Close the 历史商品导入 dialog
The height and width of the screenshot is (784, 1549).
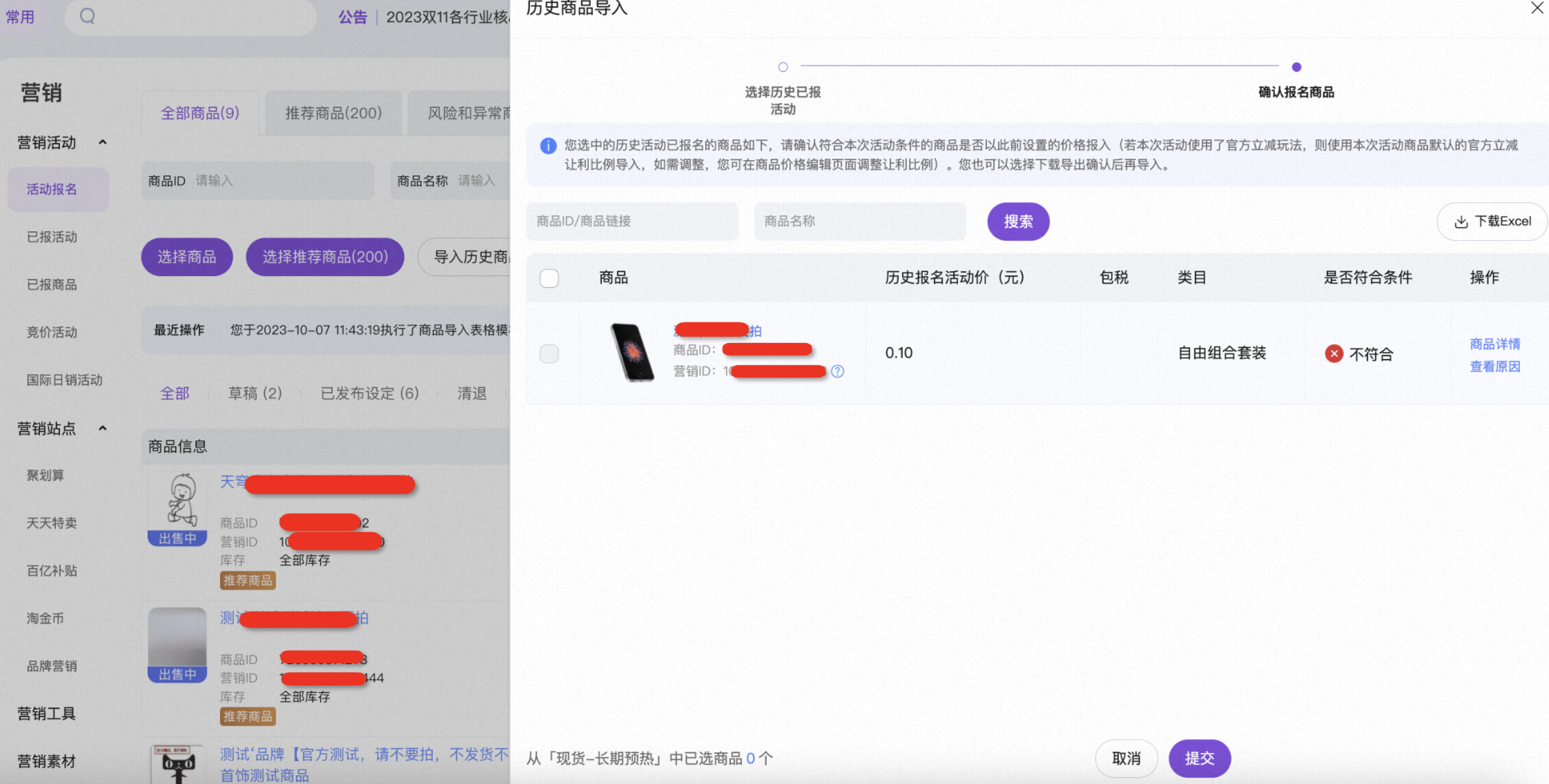pos(1537,8)
